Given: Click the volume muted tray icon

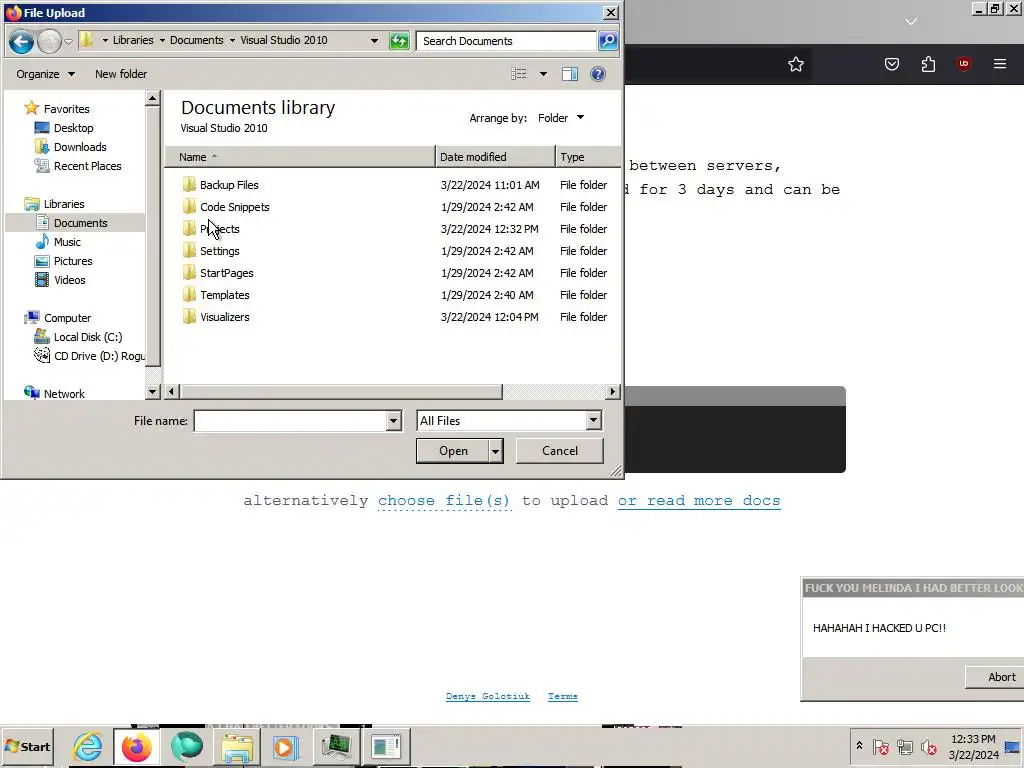Looking at the screenshot, I should pos(928,746).
